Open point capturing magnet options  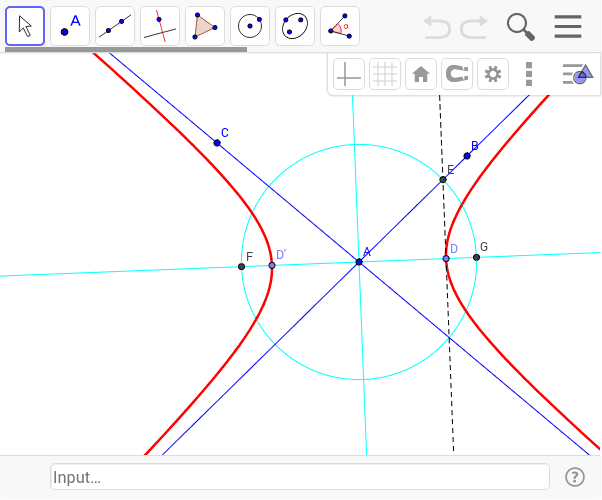click(457, 74)
